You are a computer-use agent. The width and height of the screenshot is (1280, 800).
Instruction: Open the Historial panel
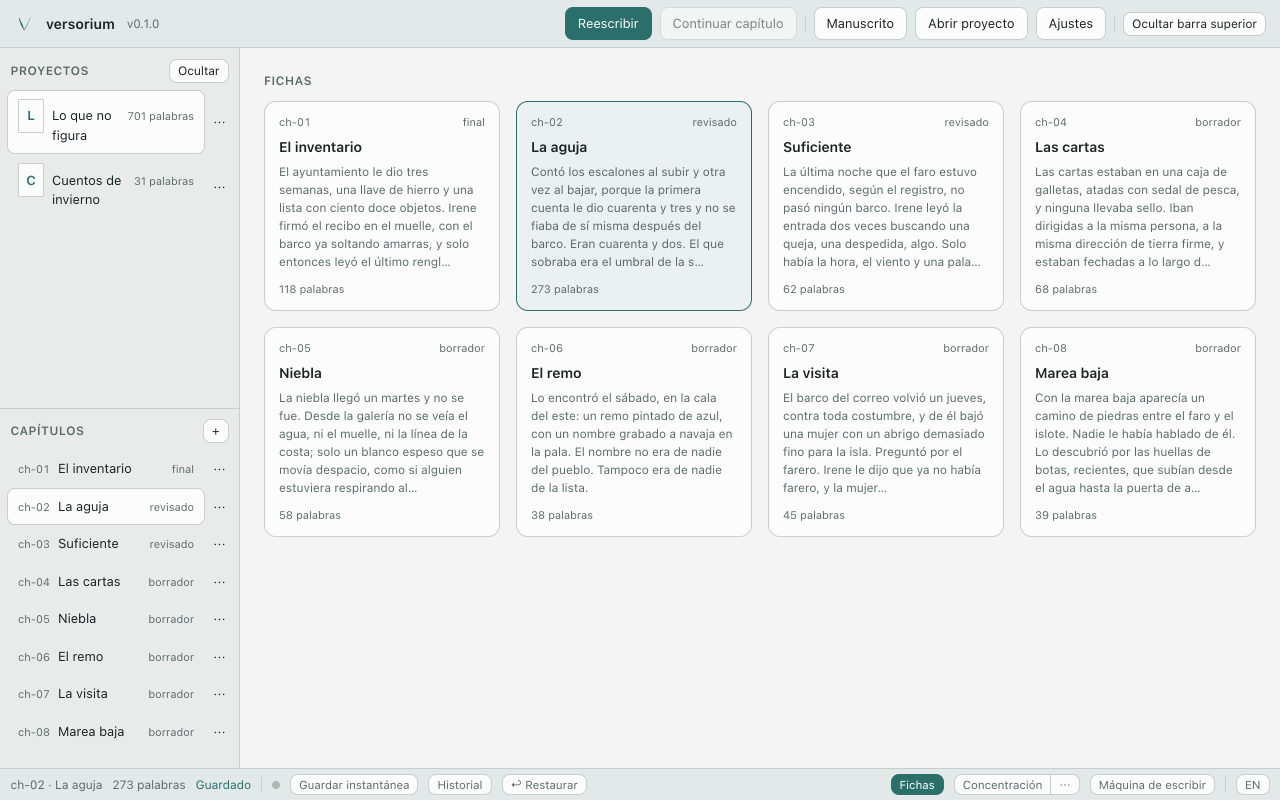(460, 785)
